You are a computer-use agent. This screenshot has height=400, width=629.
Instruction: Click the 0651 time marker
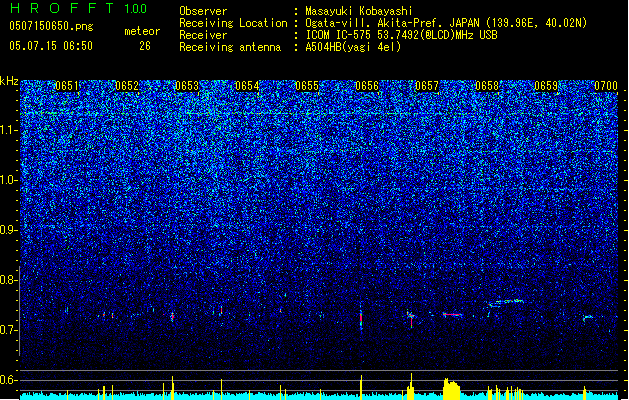tap(67, 86)
